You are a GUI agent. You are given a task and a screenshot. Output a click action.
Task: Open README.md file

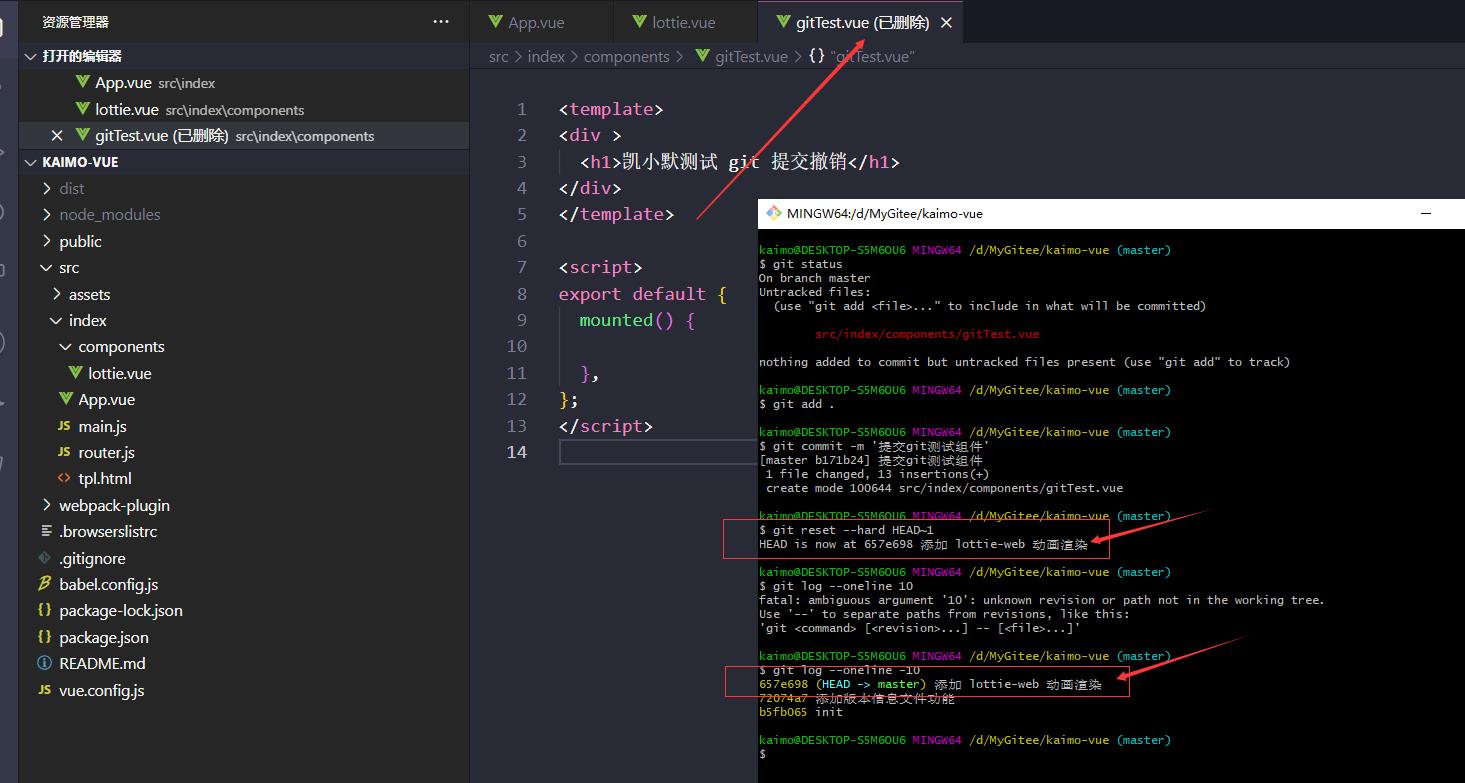click(244, 663)
